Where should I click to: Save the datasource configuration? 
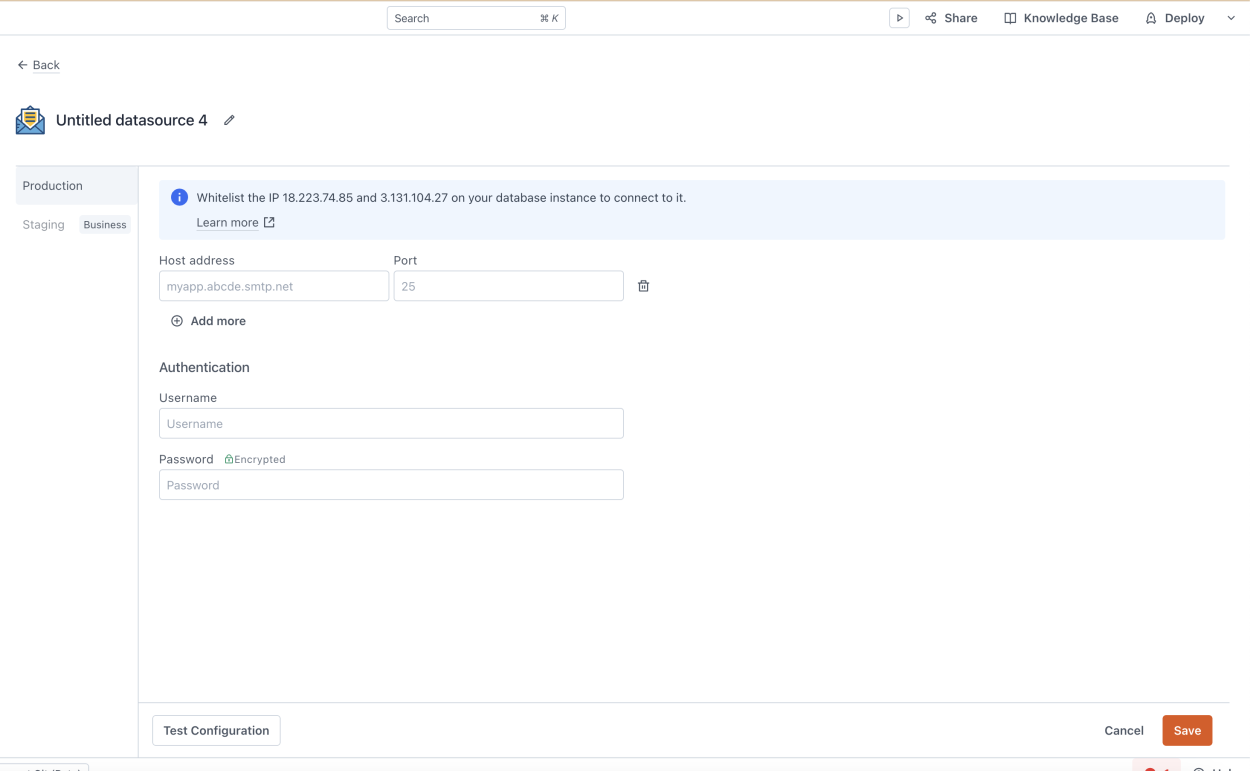[x=1187, y=730]
